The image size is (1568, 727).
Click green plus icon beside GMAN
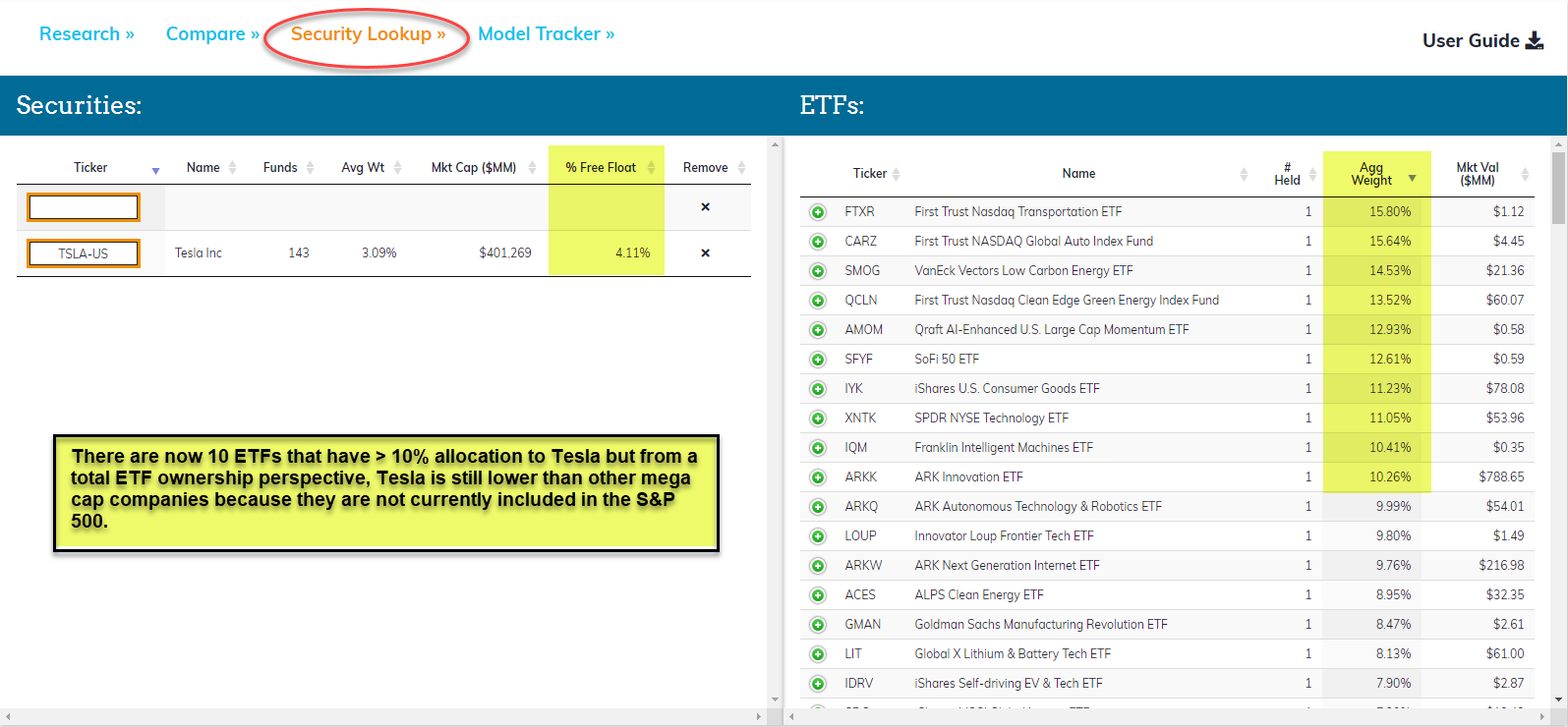tap(817, 625)
